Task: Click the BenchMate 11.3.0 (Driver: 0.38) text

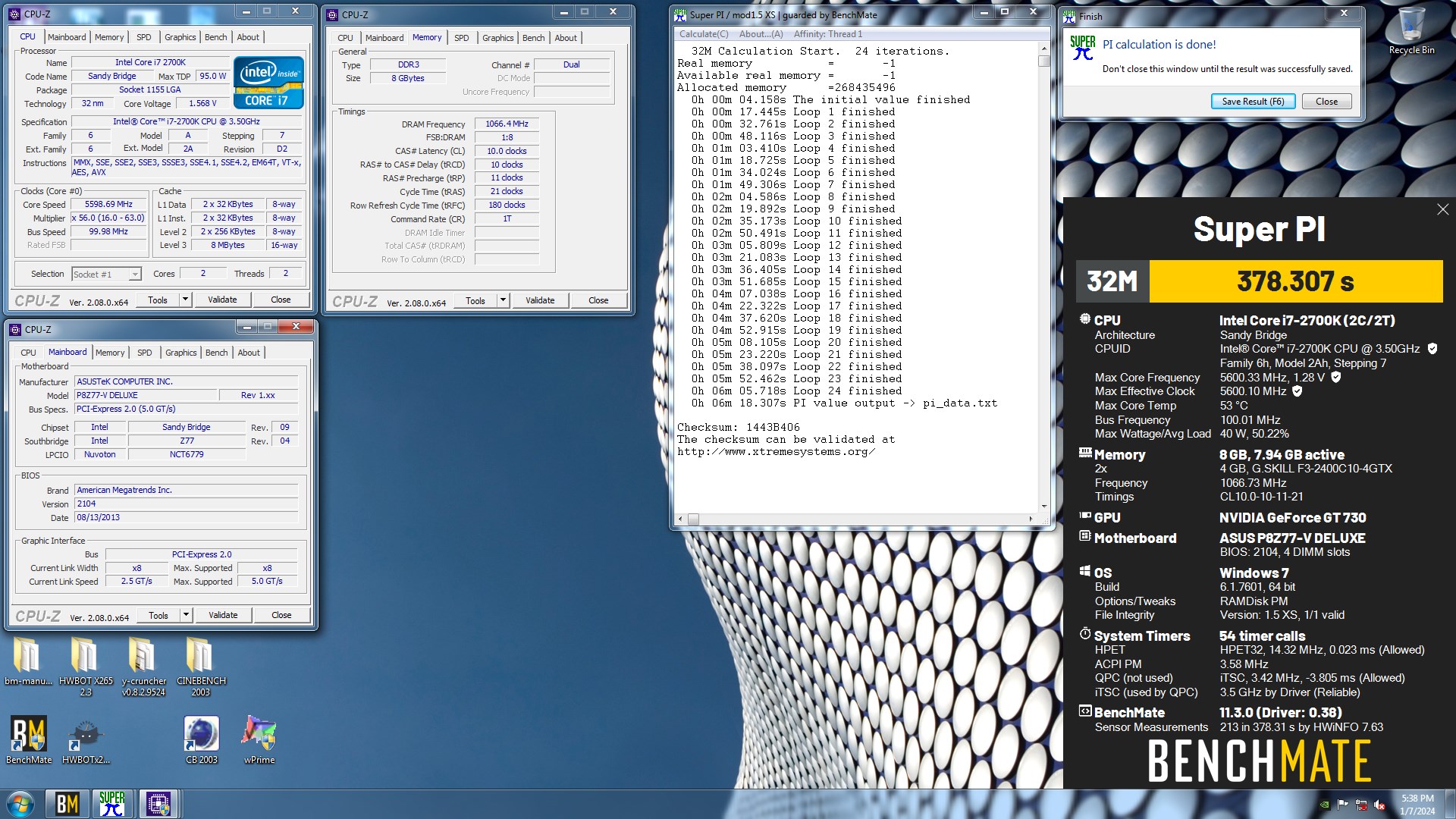Action: pyautogui.click(x=1280, y=713)
